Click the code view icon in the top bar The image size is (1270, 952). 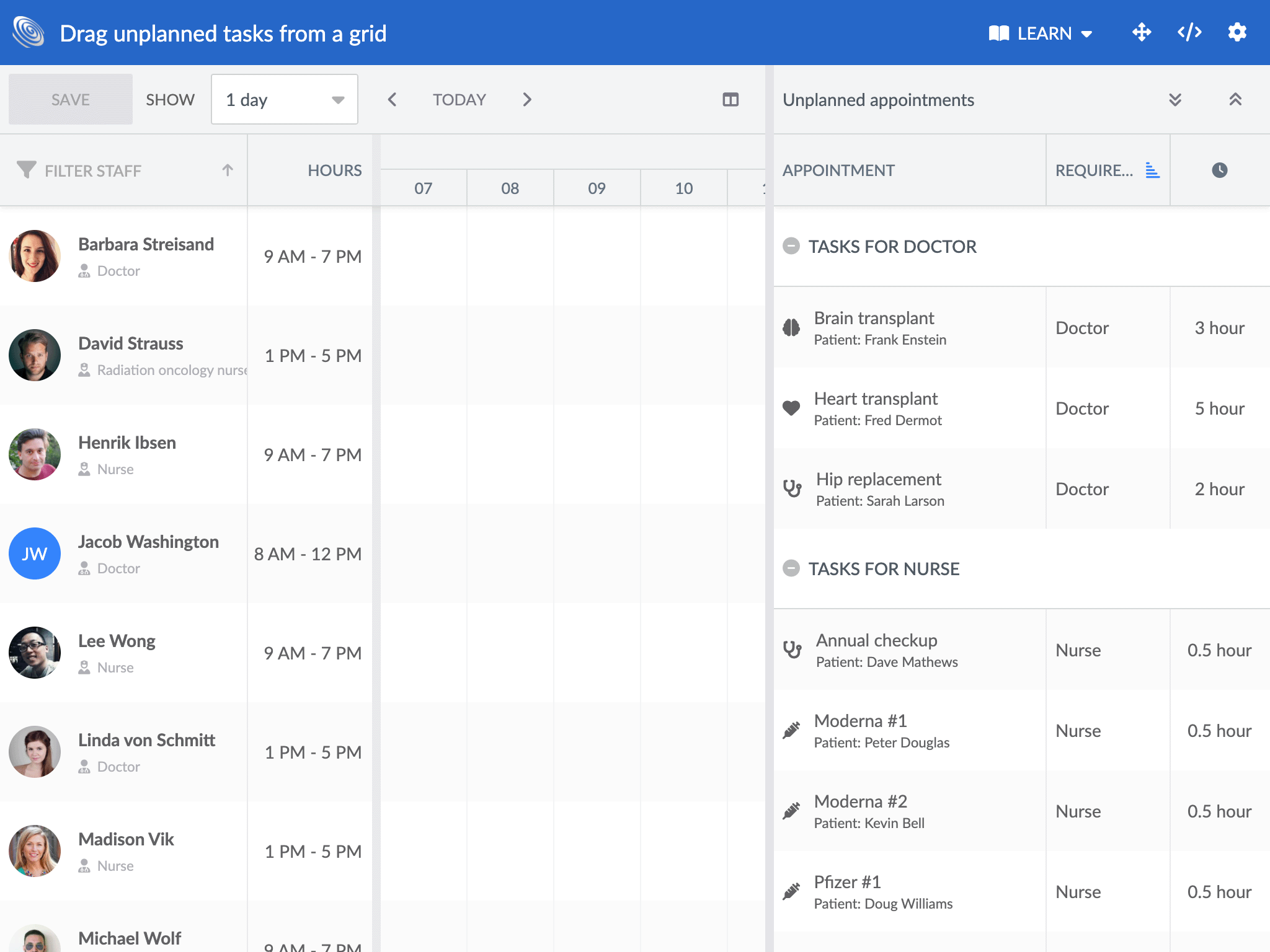(x=1189, y=33)
